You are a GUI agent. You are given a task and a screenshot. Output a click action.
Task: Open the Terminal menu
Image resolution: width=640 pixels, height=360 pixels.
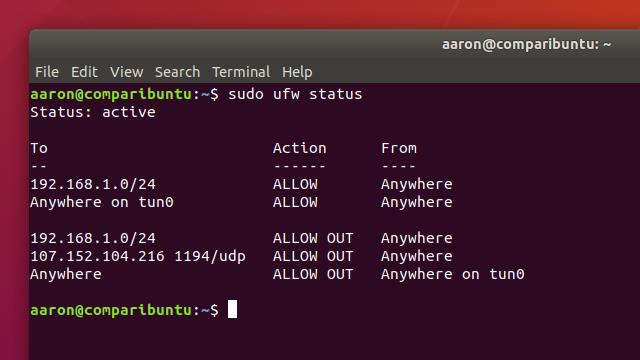click(x=241, y=72)
